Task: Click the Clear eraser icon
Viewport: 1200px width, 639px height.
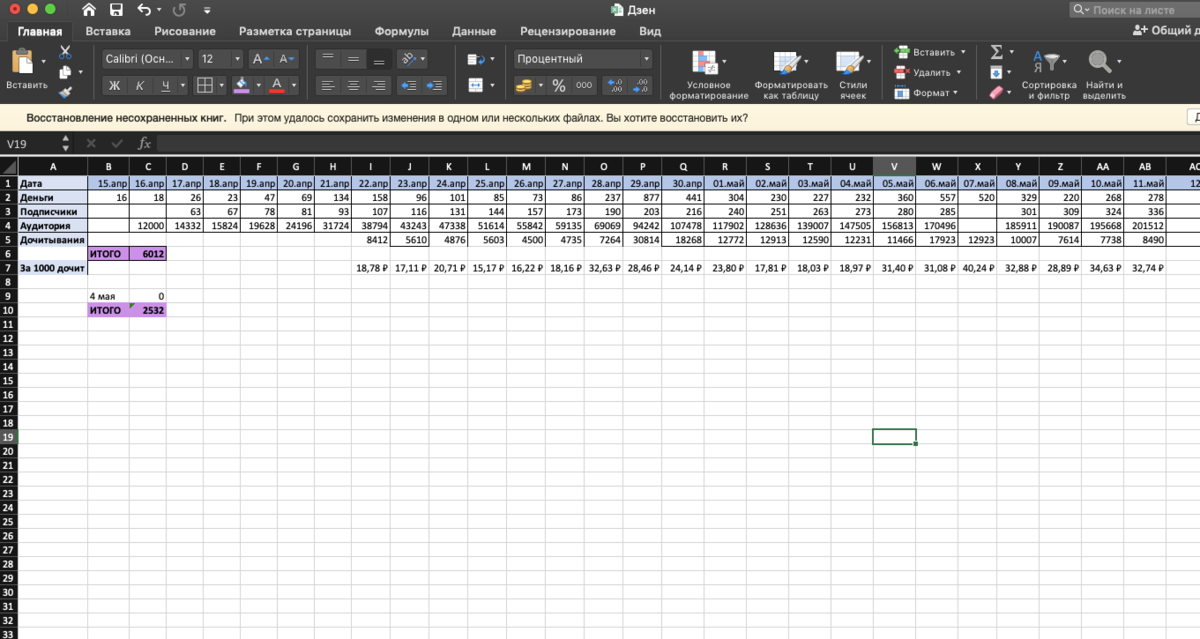Action: point(996,92)
